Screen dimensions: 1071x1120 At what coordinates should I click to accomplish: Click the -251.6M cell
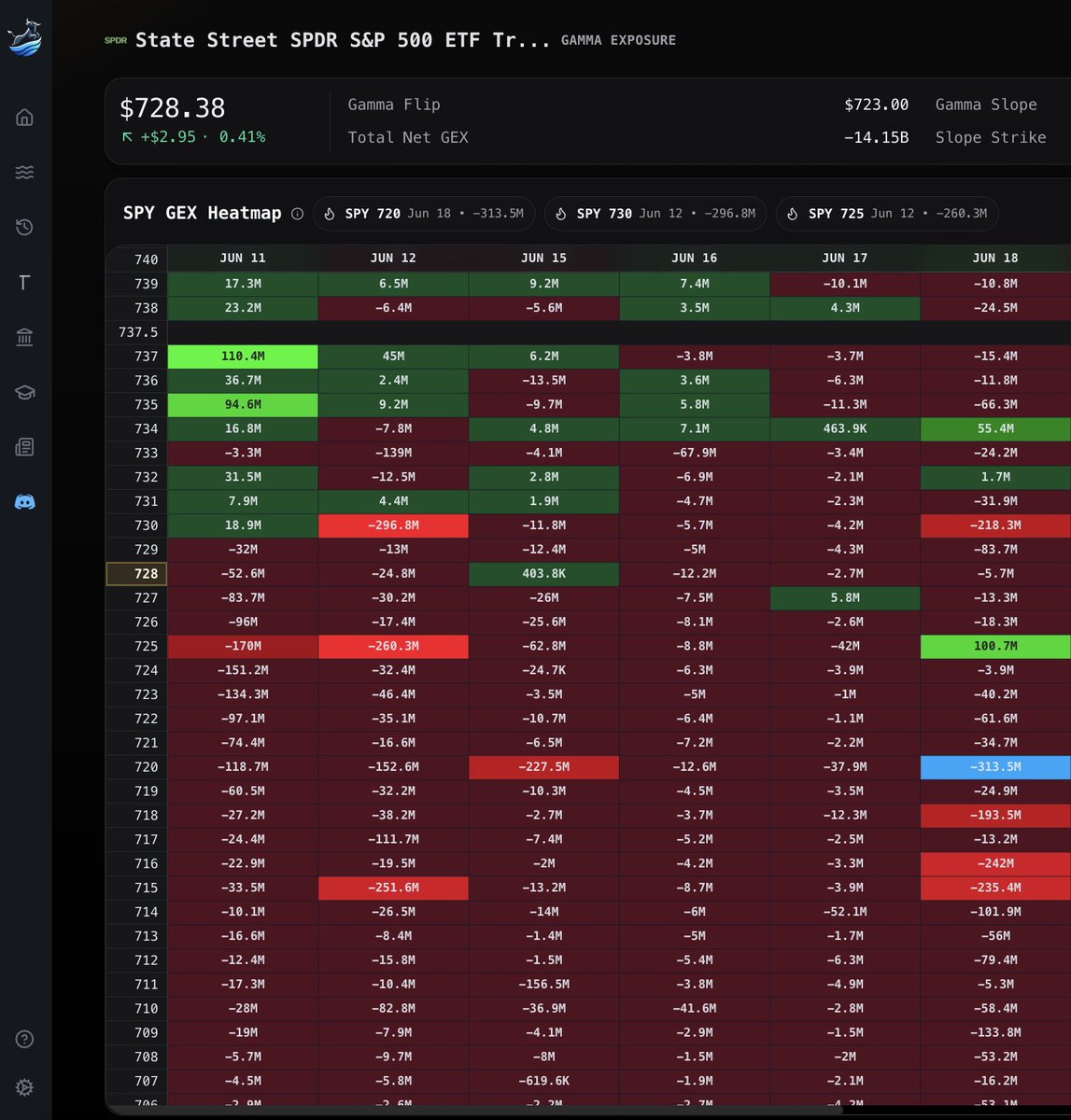click(393, 888)
